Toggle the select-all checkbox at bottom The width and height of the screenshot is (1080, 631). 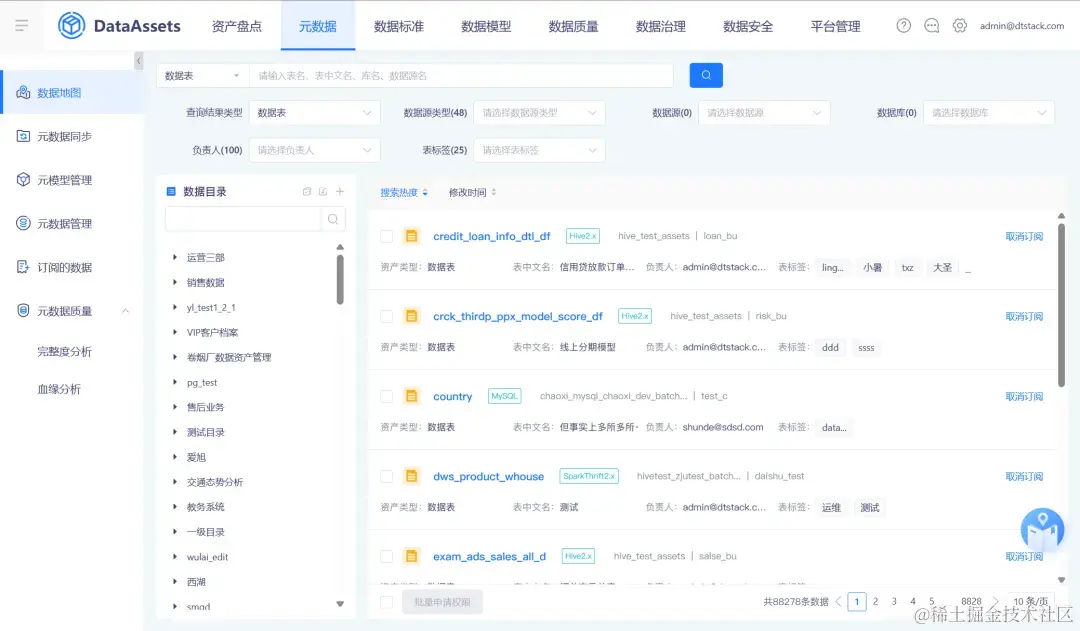pos(386,602)
